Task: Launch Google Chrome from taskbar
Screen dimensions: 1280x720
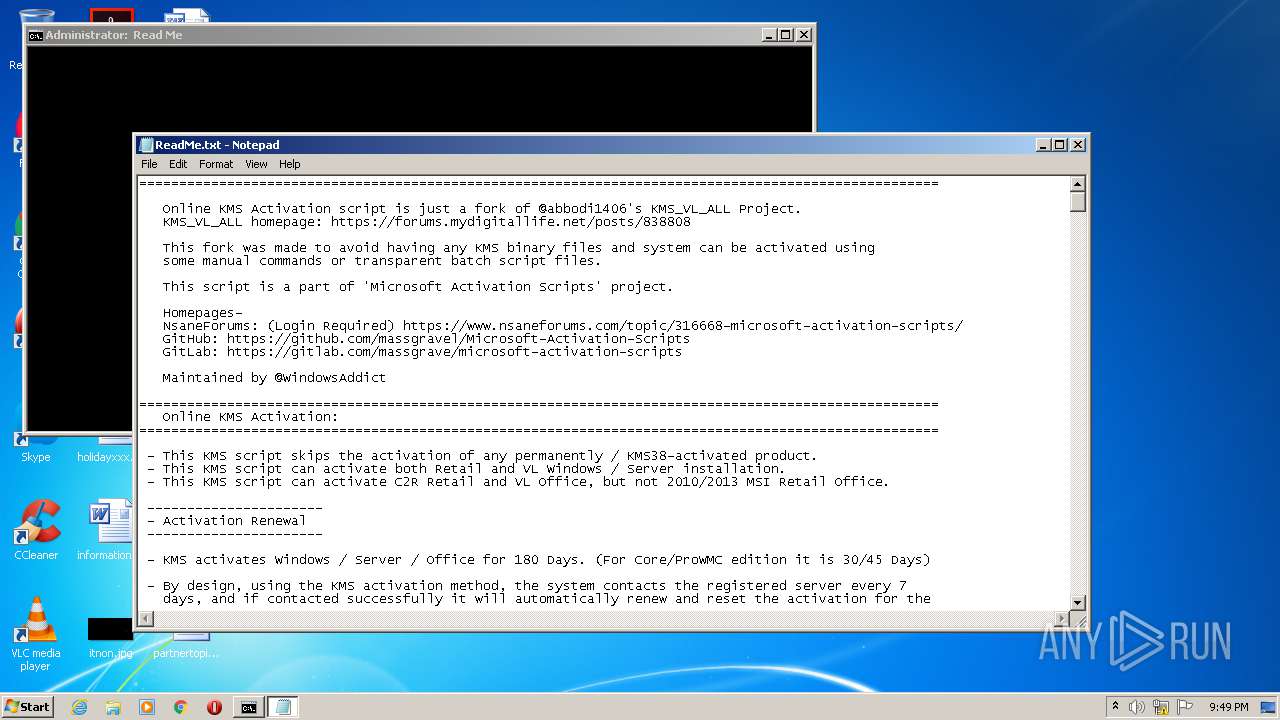Action: pos(181,707)
